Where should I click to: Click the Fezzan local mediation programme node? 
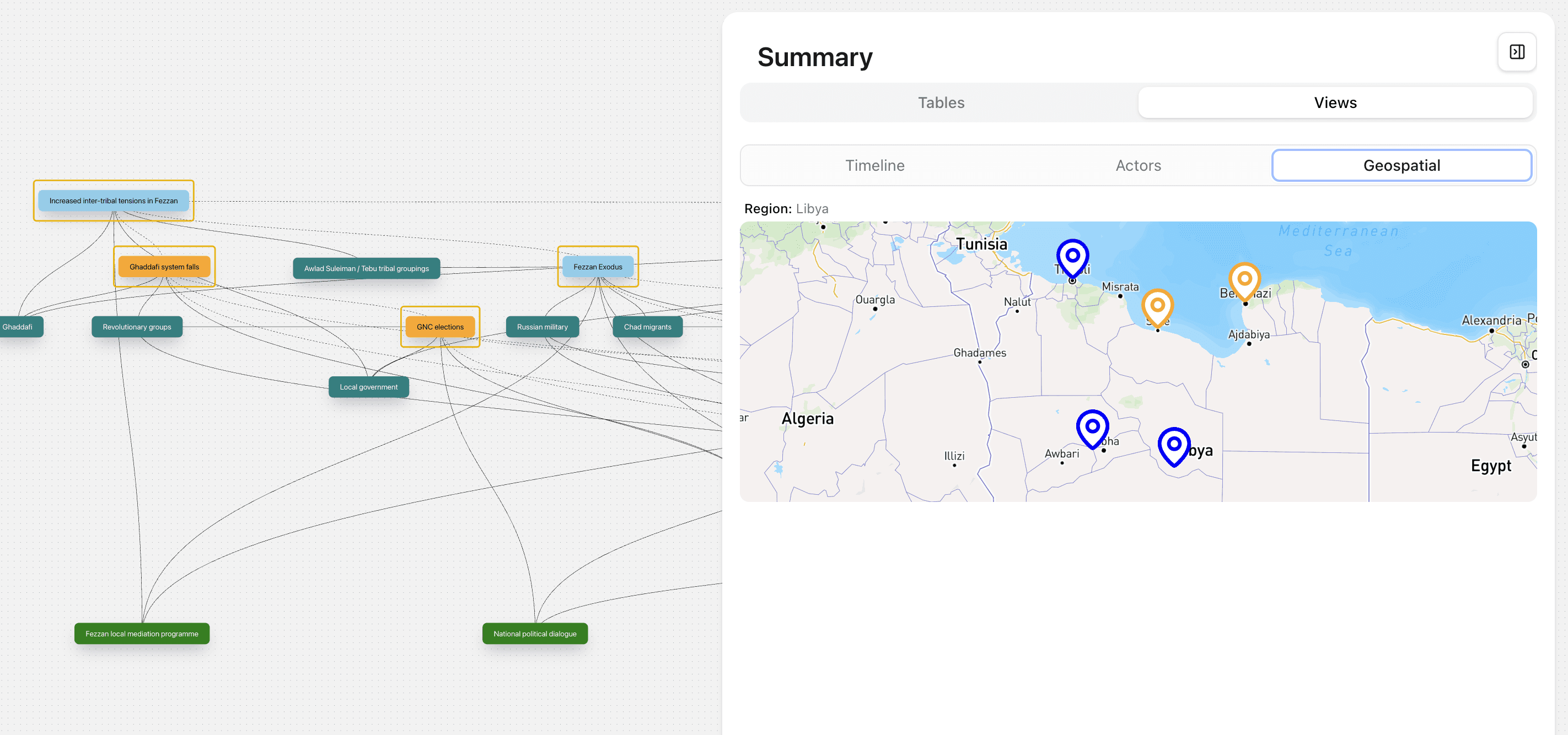pyautogui.click(x=142, y=634)
